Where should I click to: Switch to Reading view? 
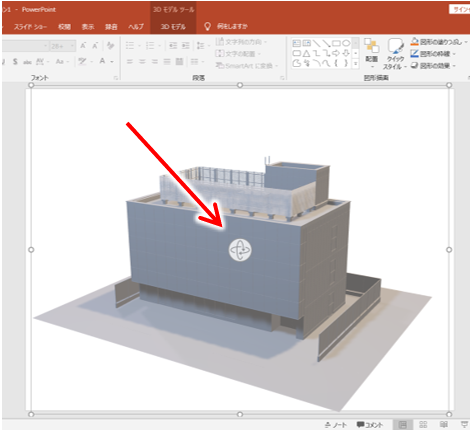pyautogui.click(x=444, y=425)
